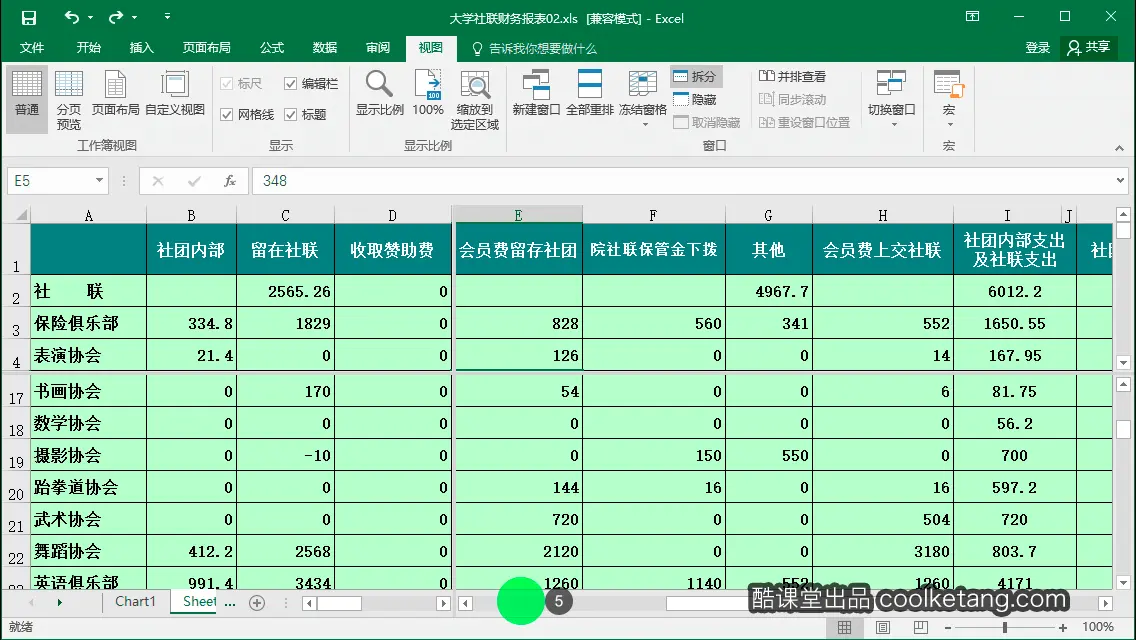Open the Undo history dropdown arrow
Image resolution: width=1136 pixels, height=640 pixels.
91,17
